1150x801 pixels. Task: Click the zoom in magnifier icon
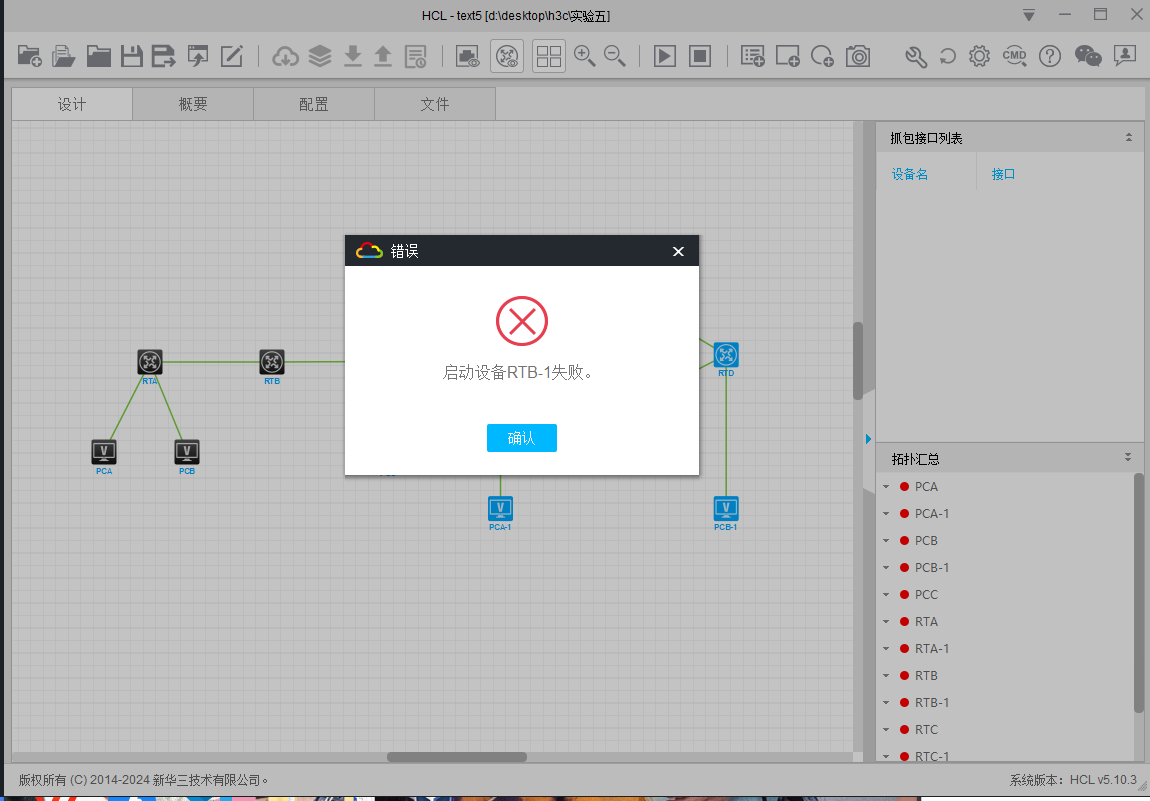[585, 56]
